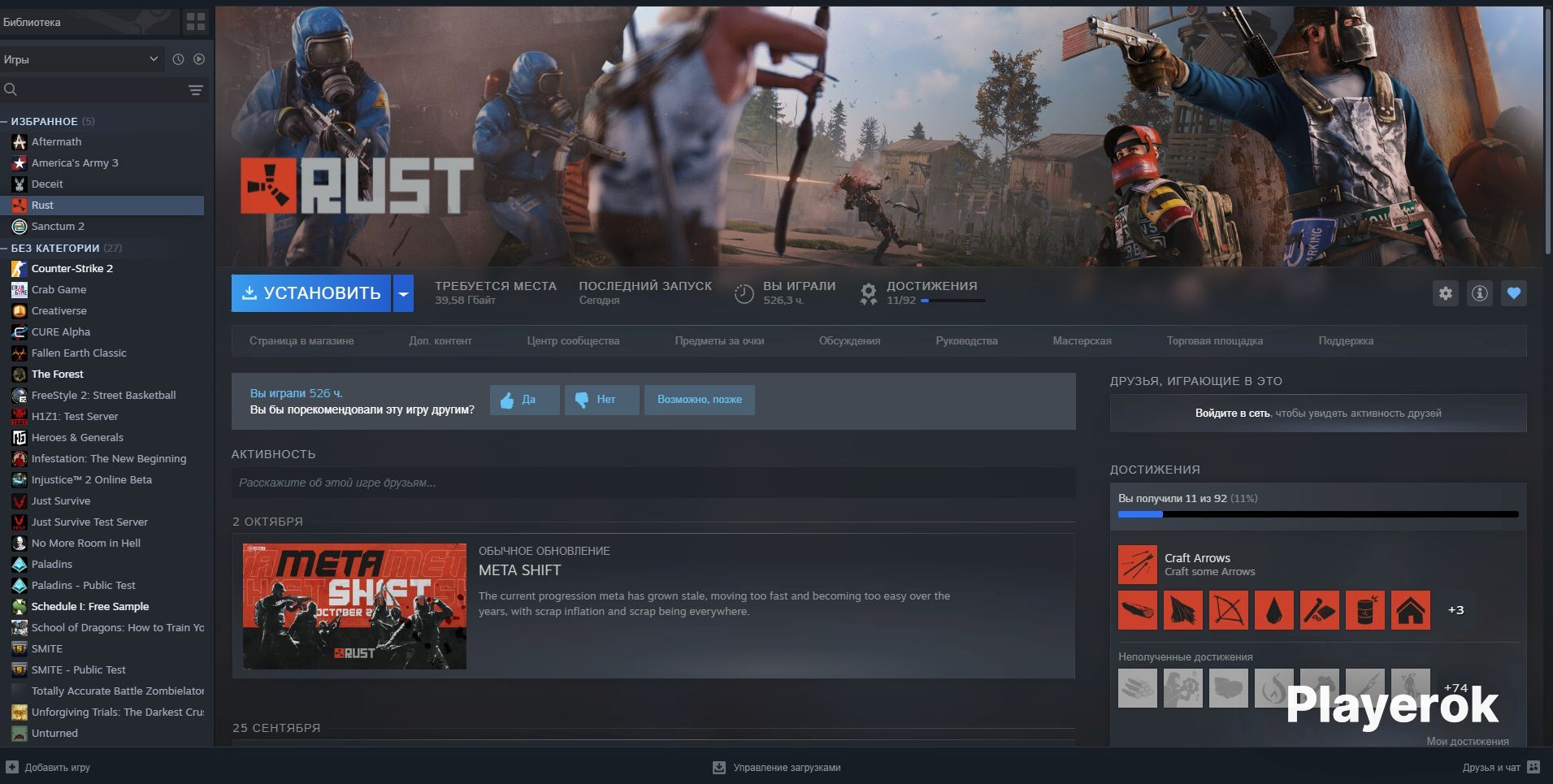Toggle ready-to-play games filter
Screen dimensions: 1553x784
[199, 59]
